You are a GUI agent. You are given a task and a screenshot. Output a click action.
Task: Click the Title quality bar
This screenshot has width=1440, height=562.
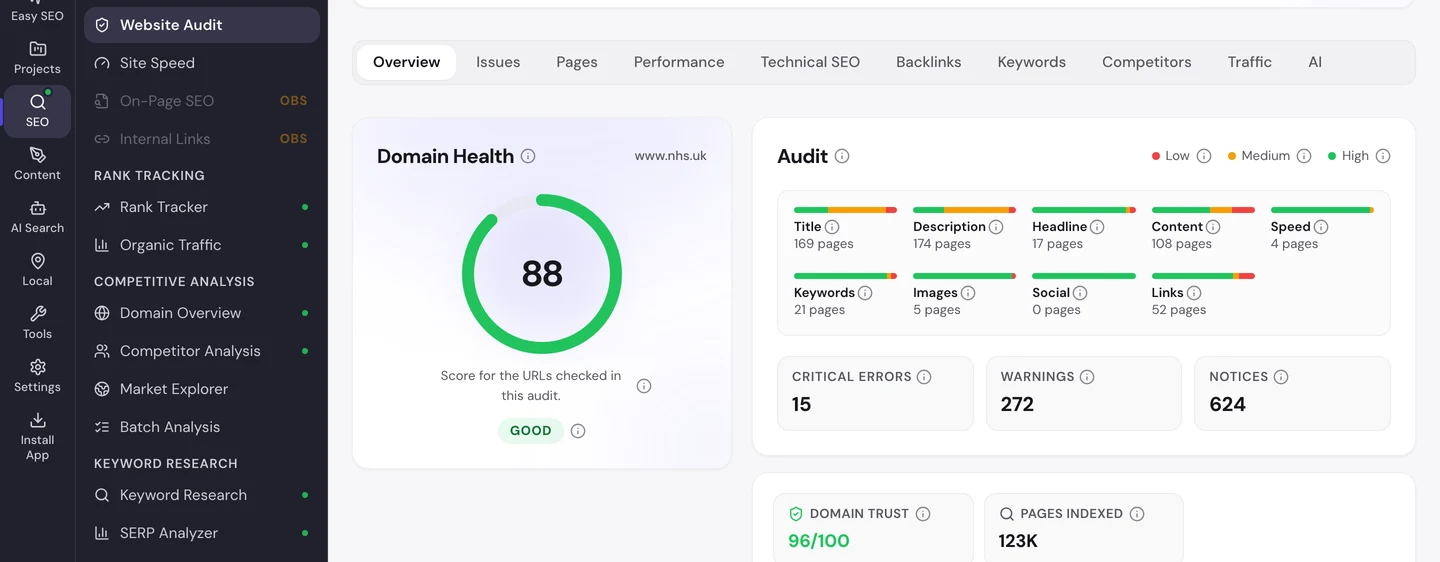[845, 210]
